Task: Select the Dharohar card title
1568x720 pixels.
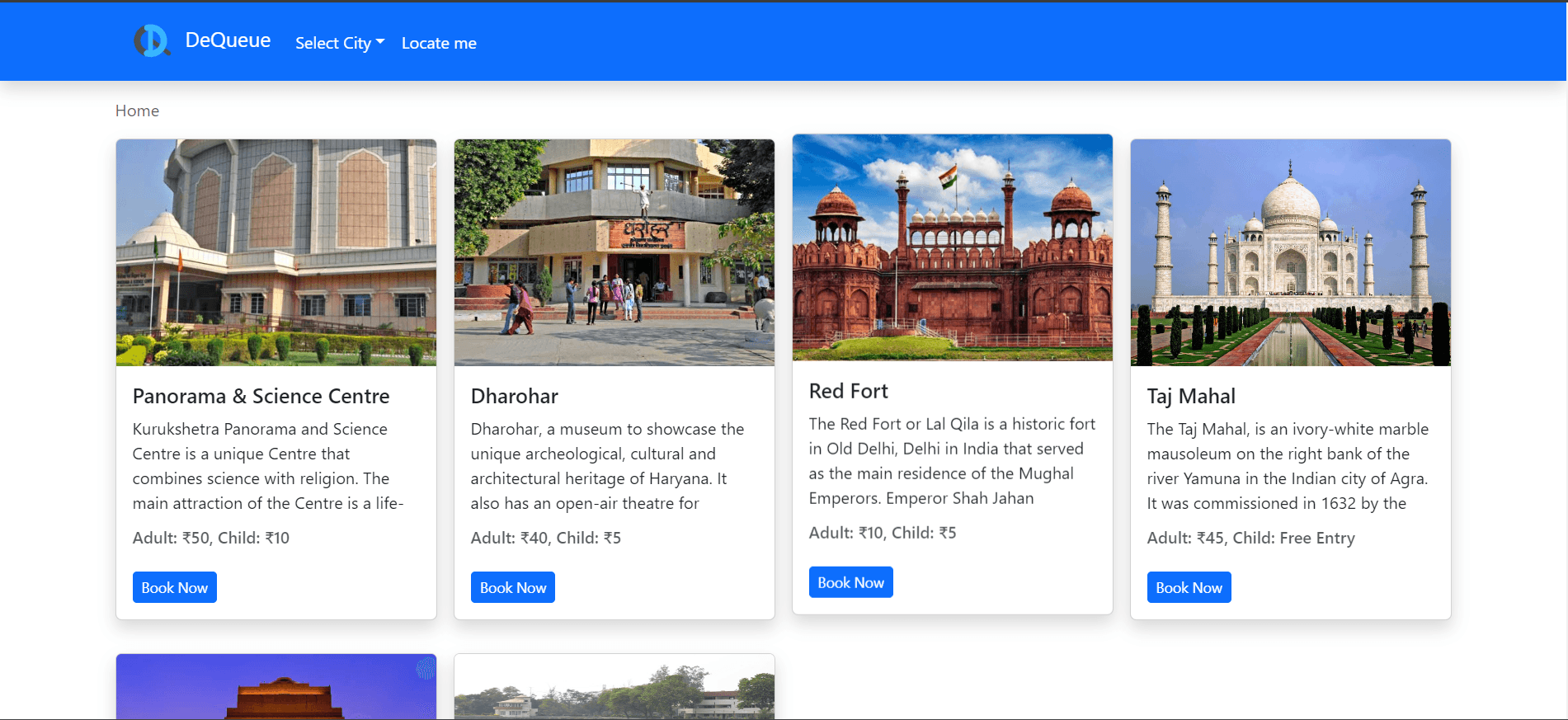Action: (x=515, y=396)
